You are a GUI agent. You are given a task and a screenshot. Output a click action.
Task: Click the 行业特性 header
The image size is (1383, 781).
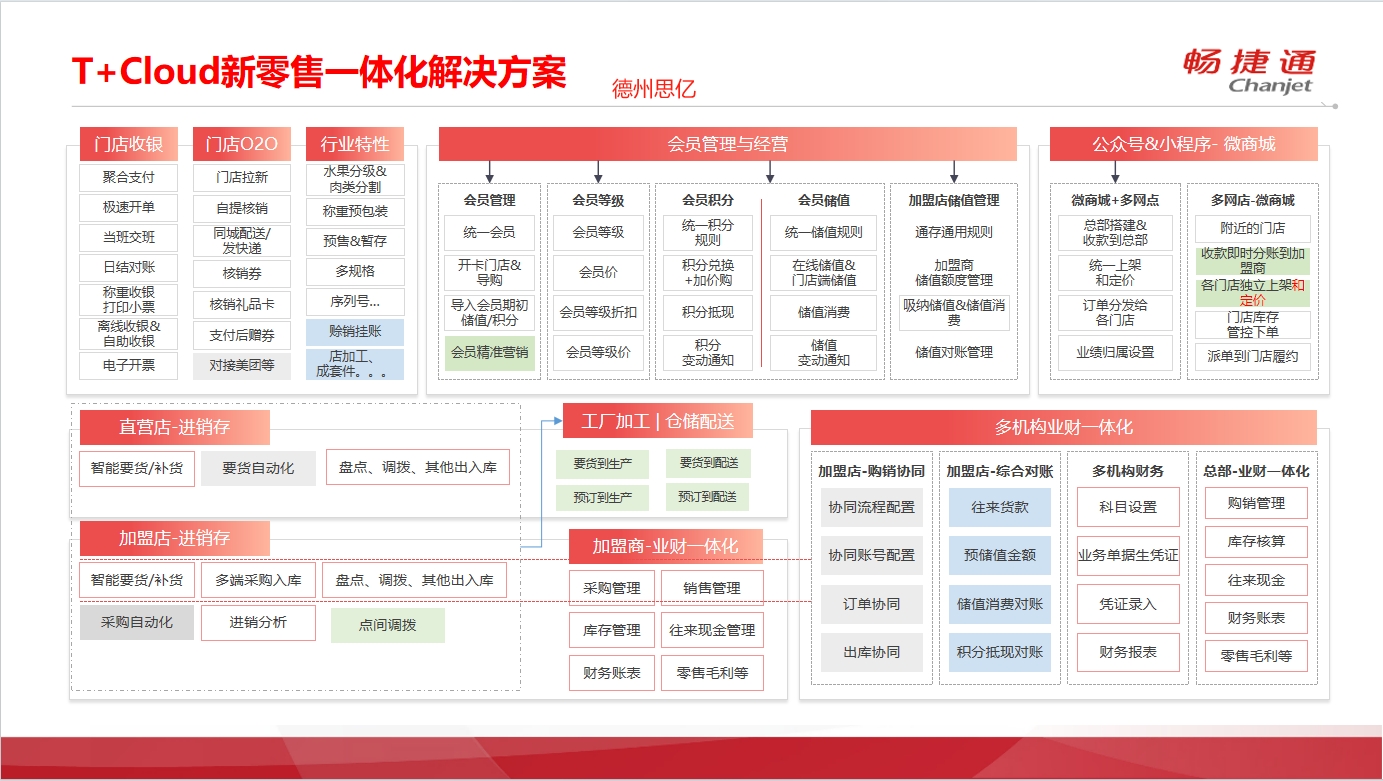click(x=355, y=144)
